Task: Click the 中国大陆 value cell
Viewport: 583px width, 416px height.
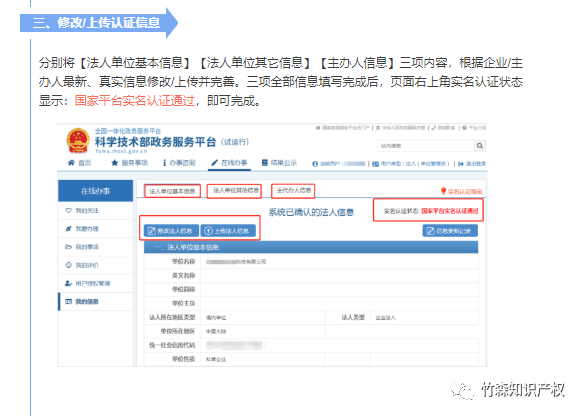Action: click(x=216, y=332)
